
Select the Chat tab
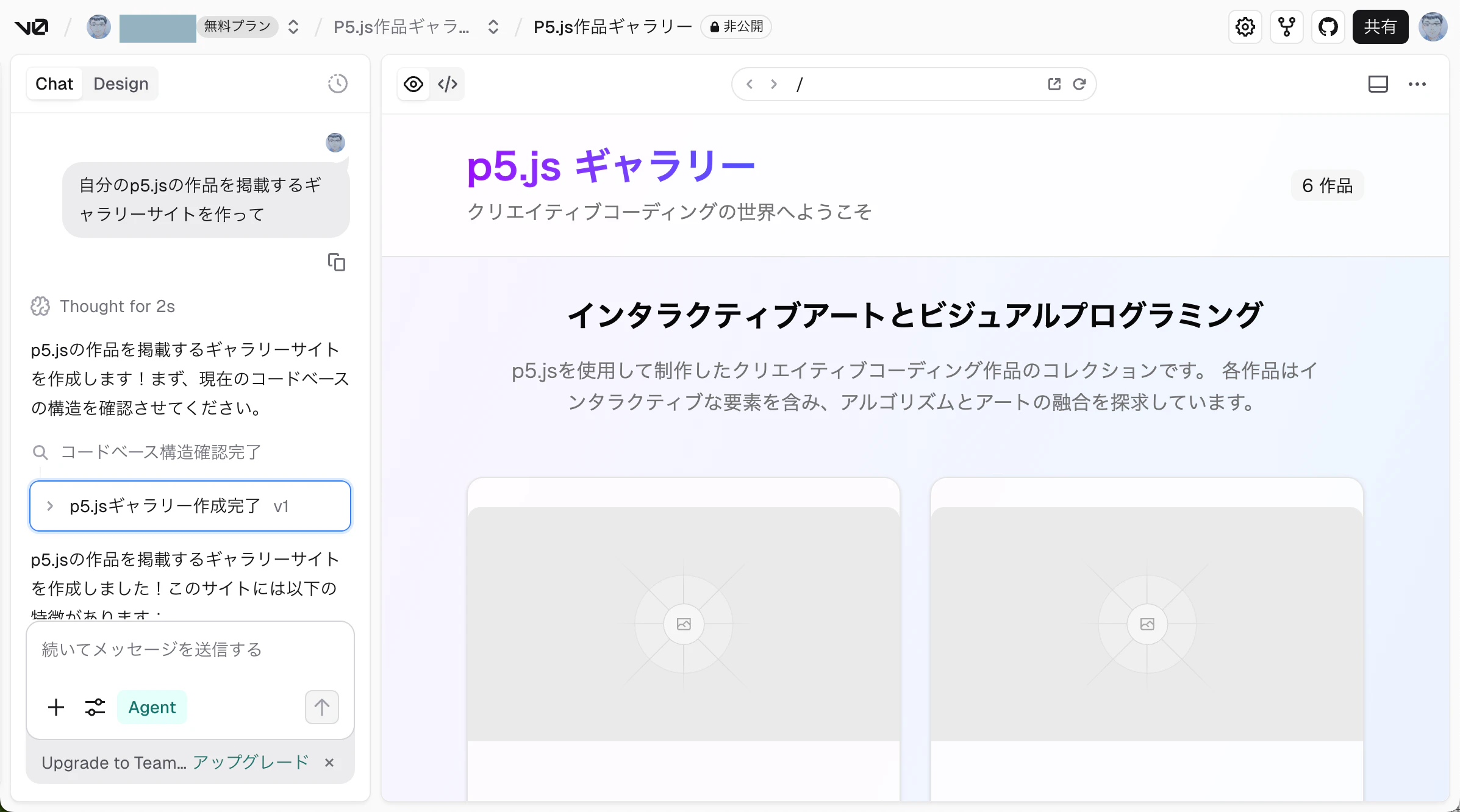tap(54, 84)
